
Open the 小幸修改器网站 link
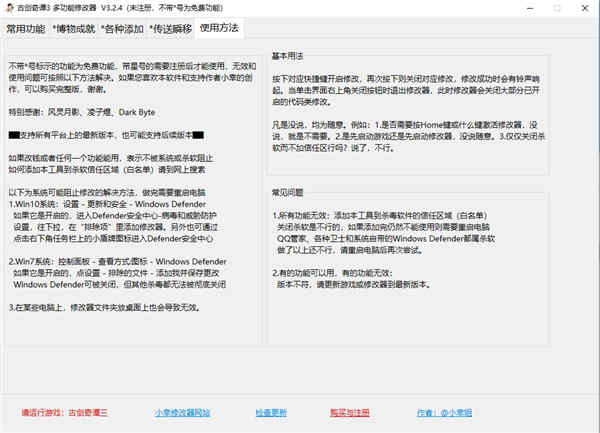pyautogui.click(x=183, y=413)
